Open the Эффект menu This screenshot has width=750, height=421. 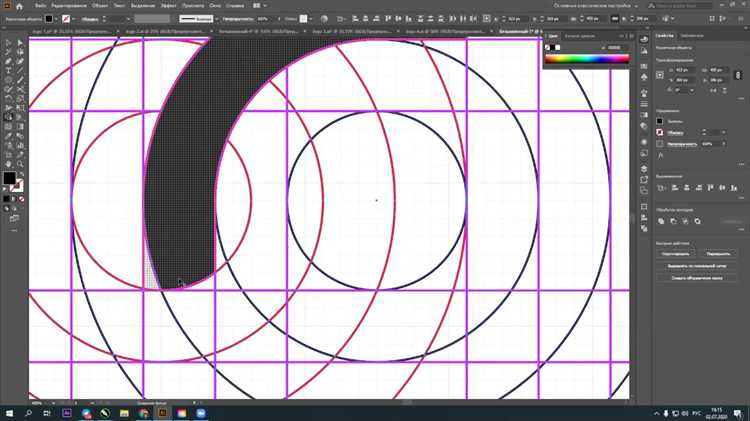tap(168, 6)
